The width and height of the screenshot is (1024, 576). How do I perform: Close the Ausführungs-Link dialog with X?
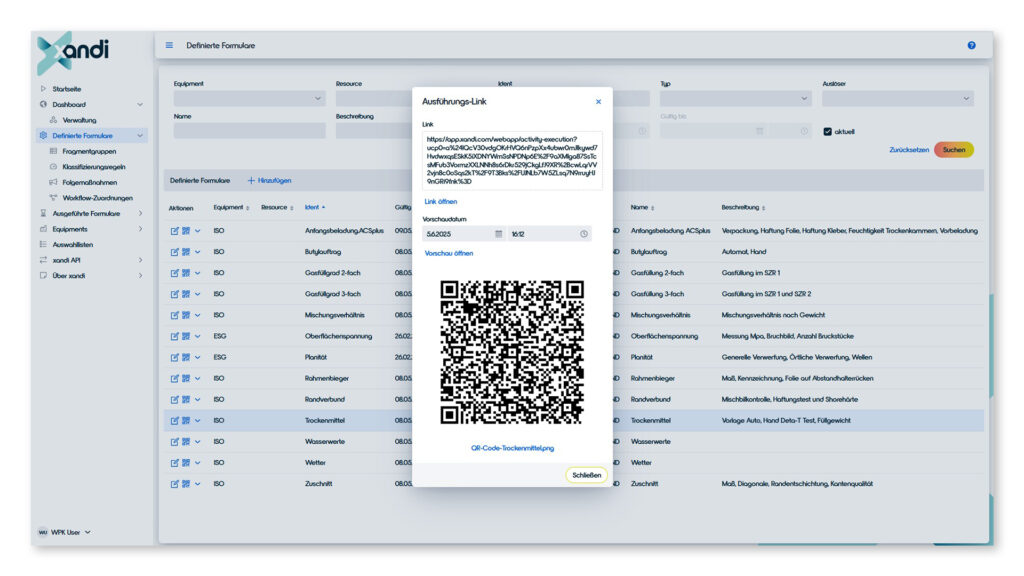coord(598,101)
